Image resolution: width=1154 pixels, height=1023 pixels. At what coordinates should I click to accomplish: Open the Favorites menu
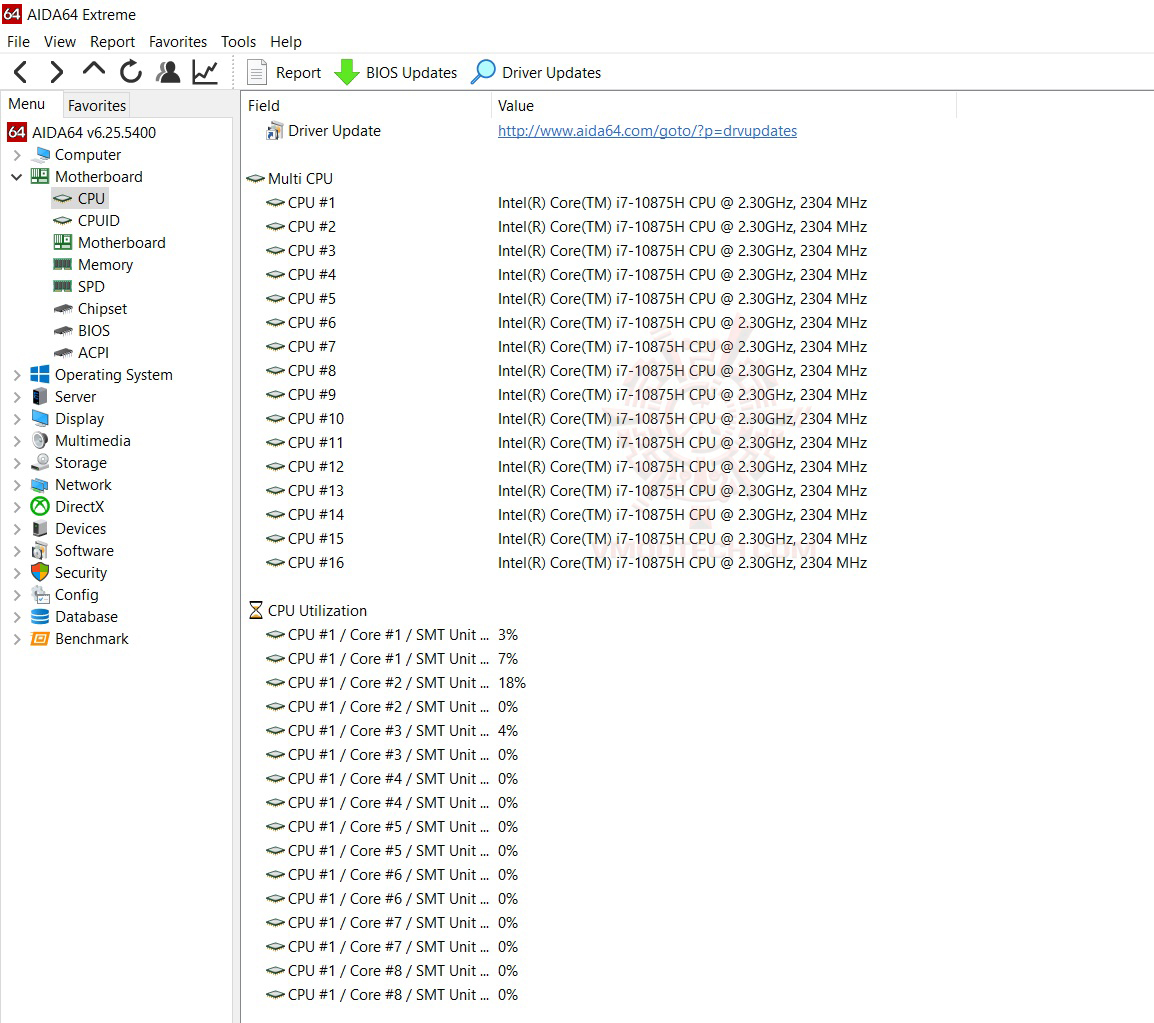[177, 41]
